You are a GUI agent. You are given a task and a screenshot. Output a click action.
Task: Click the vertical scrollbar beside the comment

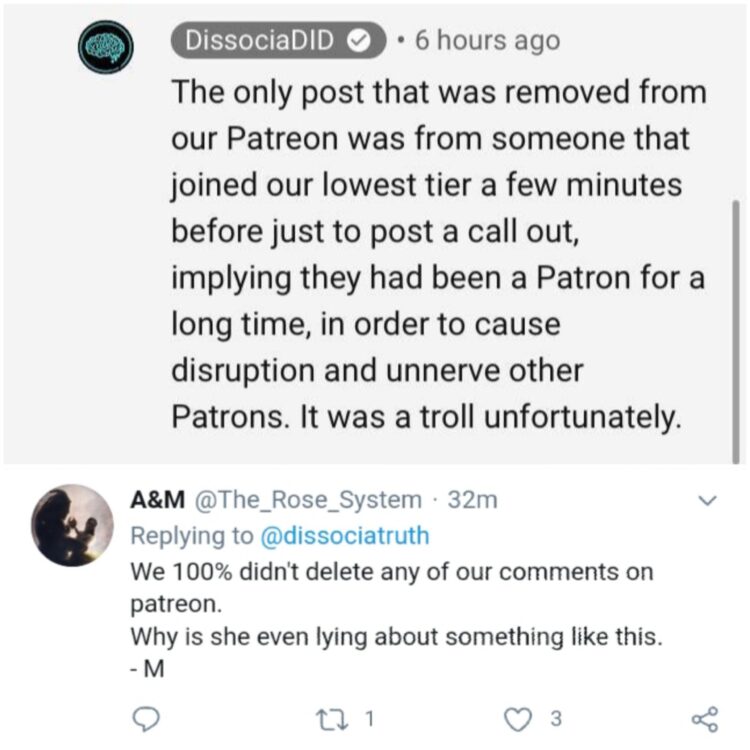[x=737, y=320]
